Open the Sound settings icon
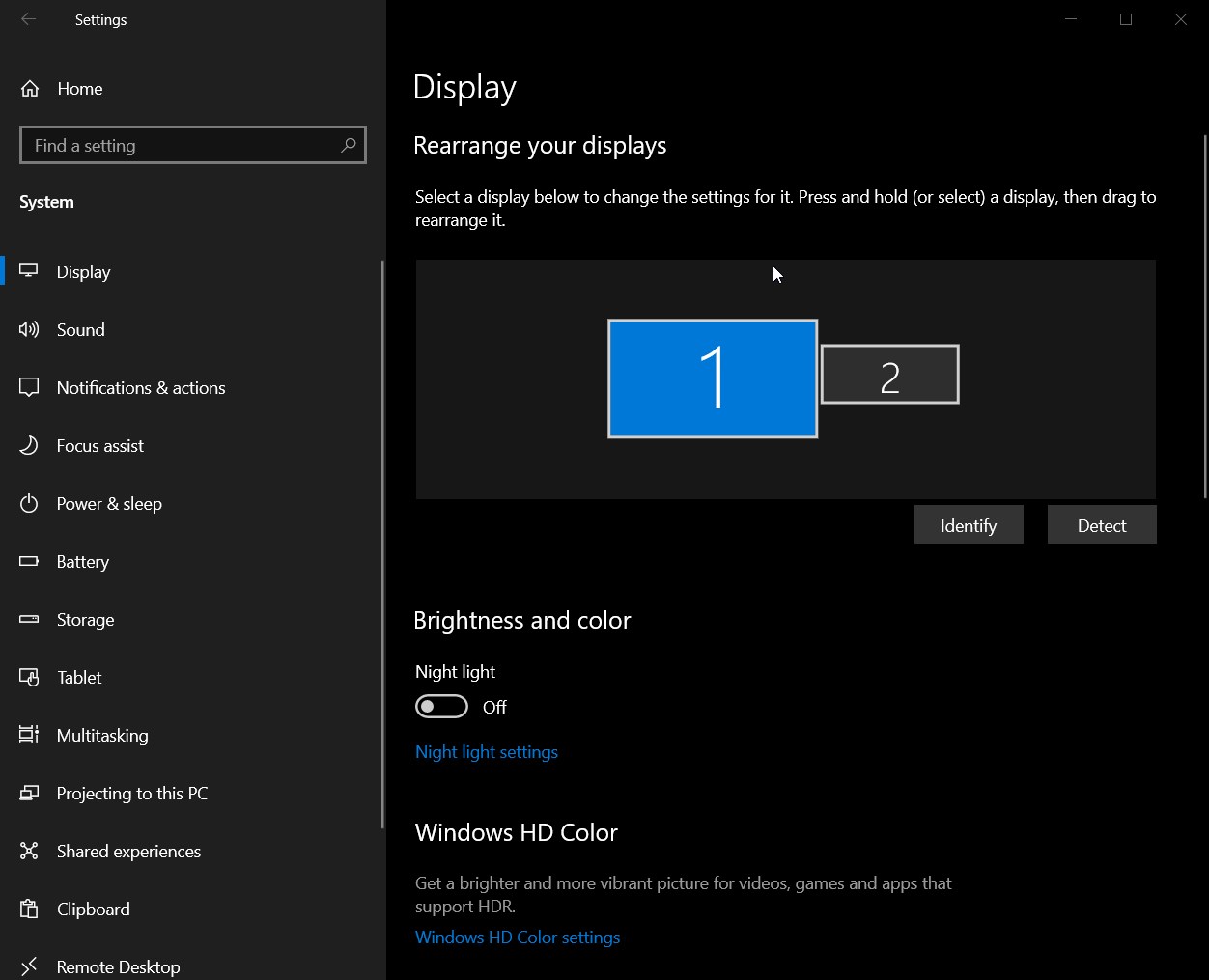Viewport: 1209px width, 980px height. click(x=30, y=329)
